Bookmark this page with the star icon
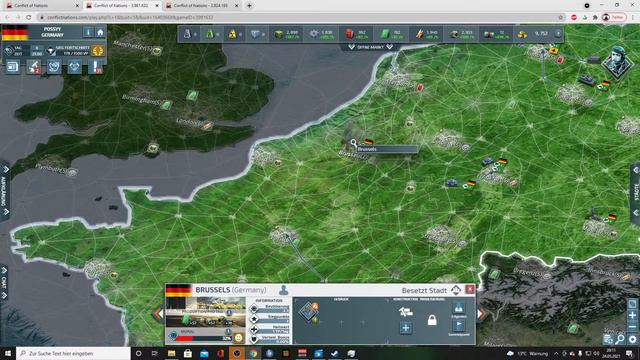The image size is (640, 360). (561, 17)
